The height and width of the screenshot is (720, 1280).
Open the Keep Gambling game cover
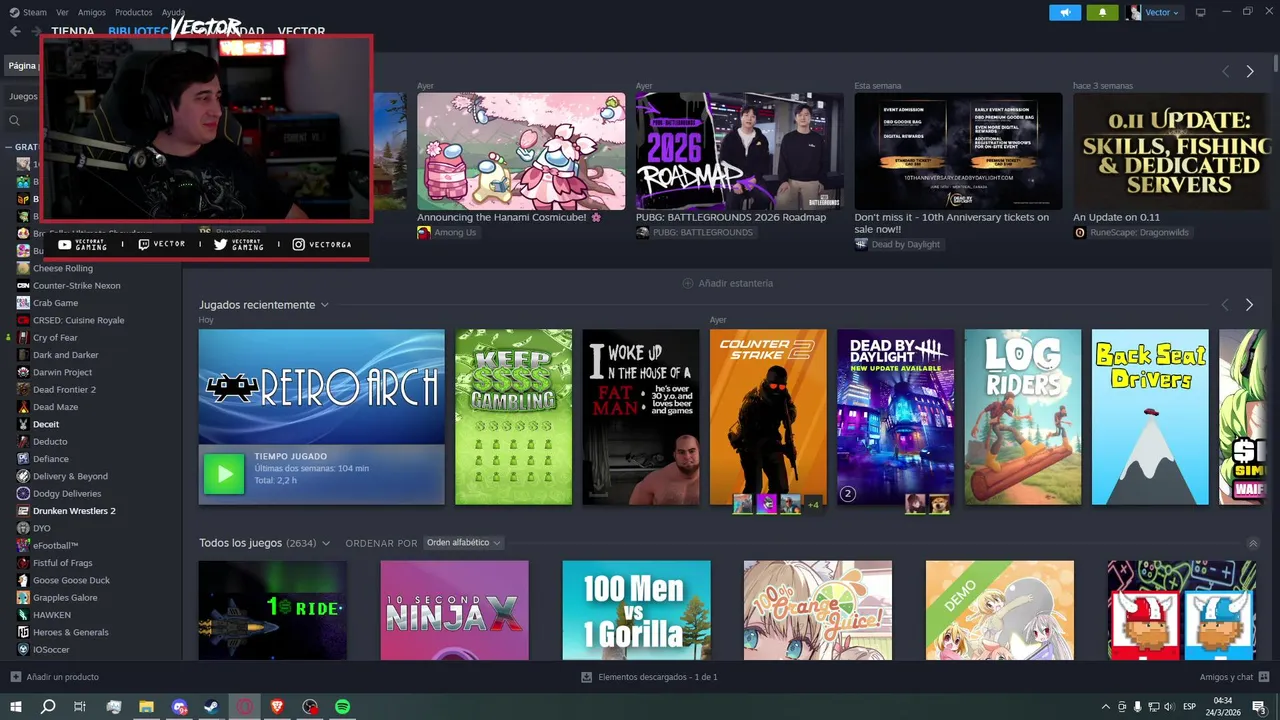pos(514,417)
